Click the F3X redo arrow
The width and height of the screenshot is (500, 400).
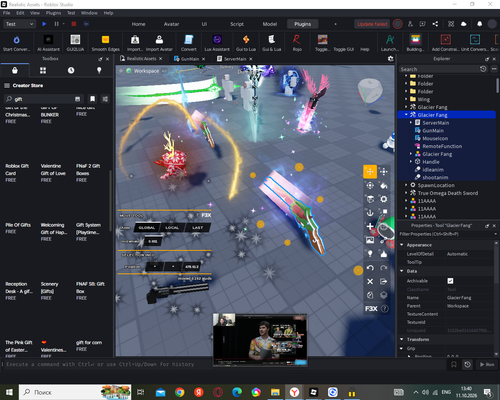(384, 268)
